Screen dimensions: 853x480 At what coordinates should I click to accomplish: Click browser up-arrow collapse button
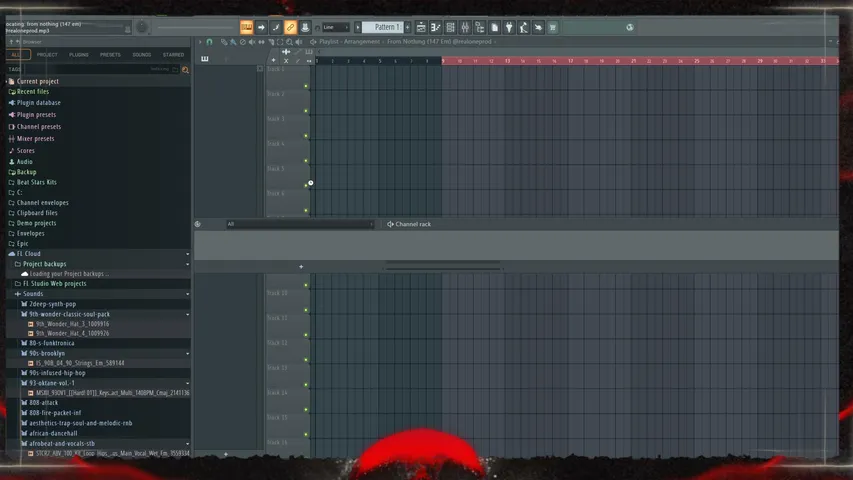coord(10,42)
